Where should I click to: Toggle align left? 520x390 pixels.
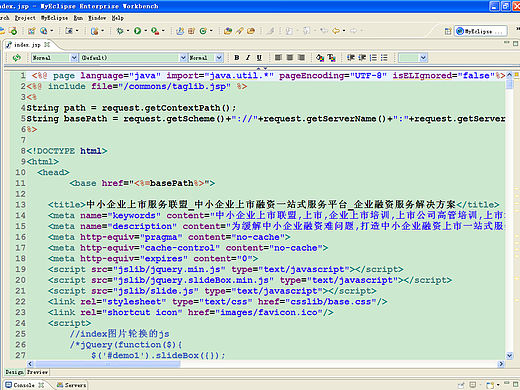278,58
